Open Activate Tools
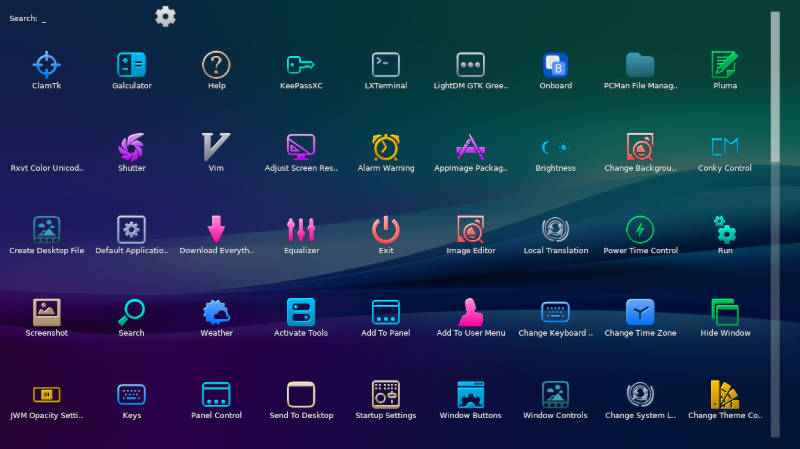This screenshot has height=449, width=800. pos(301,312)
